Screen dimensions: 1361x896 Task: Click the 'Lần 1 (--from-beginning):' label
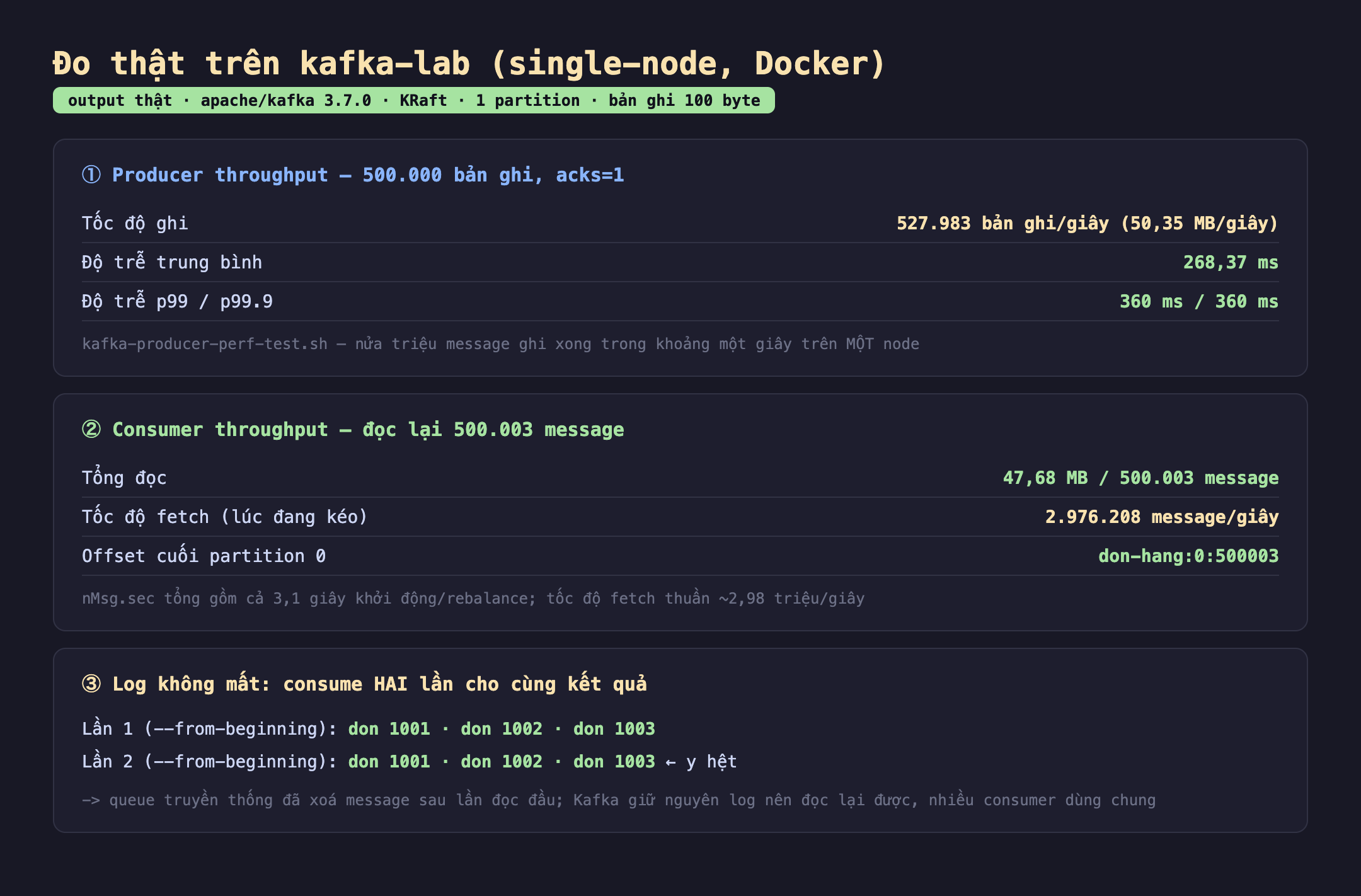point(210,728)
